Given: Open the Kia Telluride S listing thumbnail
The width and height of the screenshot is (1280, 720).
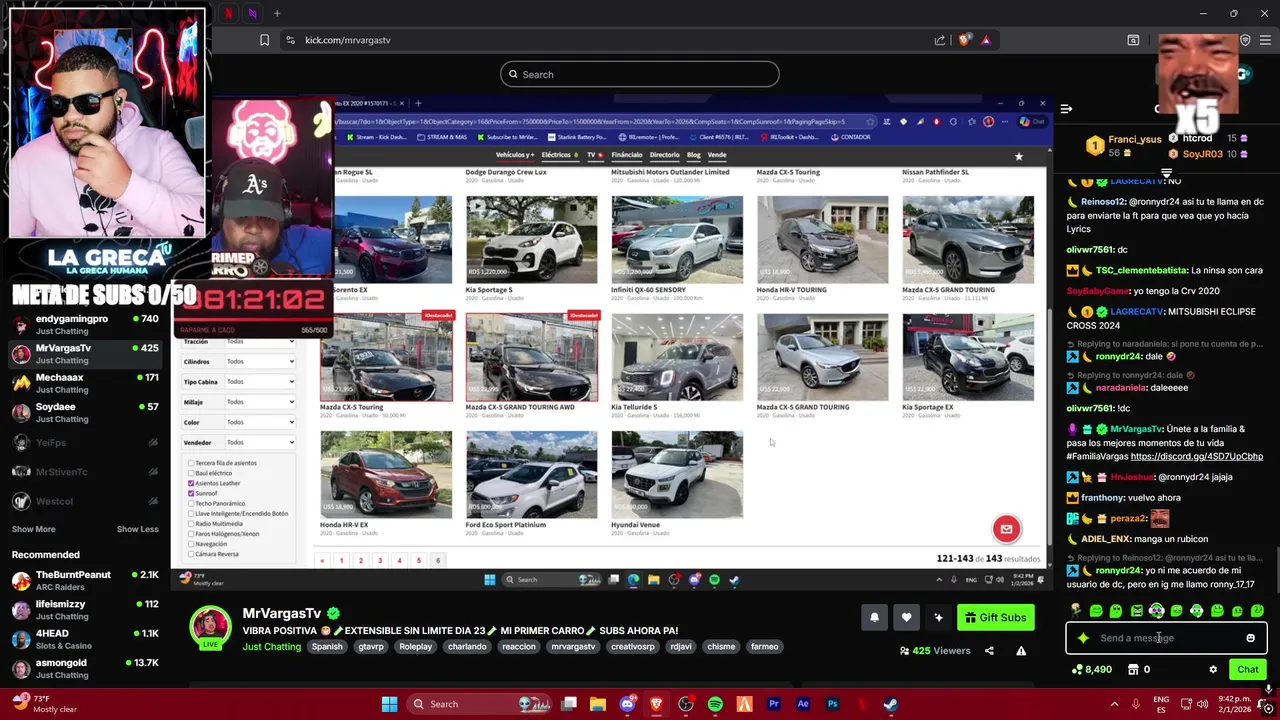Looking at the screenshot, I should [x=677, y=357].
